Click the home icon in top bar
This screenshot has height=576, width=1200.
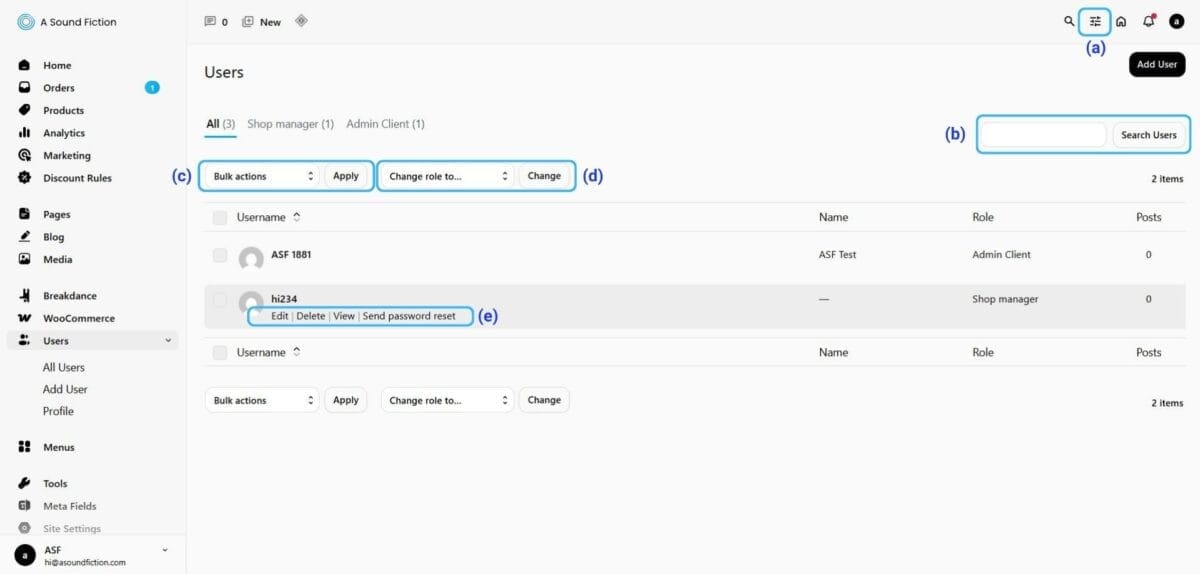(x=1121, y=21)
